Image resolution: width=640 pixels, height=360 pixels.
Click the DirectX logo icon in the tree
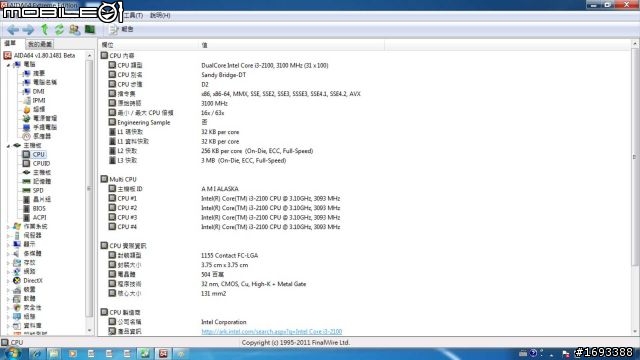point(17,281)
